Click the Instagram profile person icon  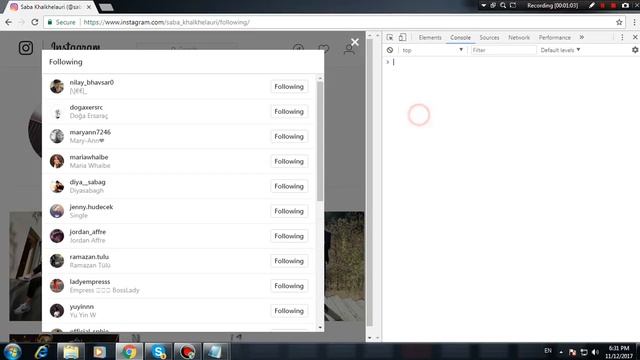[x=349, y=49]
